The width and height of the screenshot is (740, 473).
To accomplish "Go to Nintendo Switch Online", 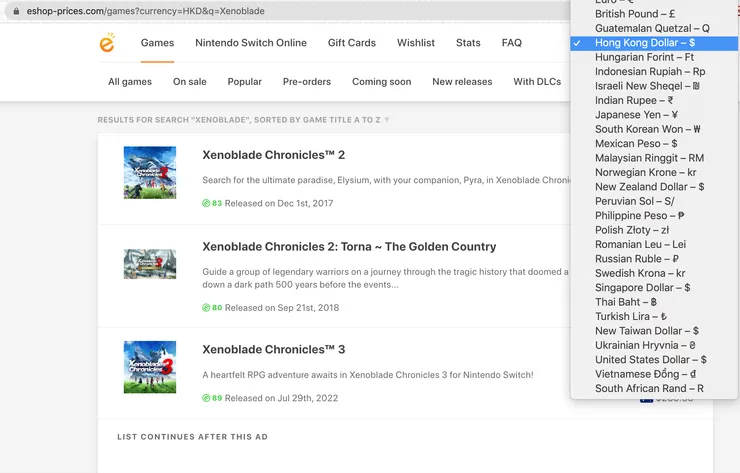I will [x=251, y=42].
